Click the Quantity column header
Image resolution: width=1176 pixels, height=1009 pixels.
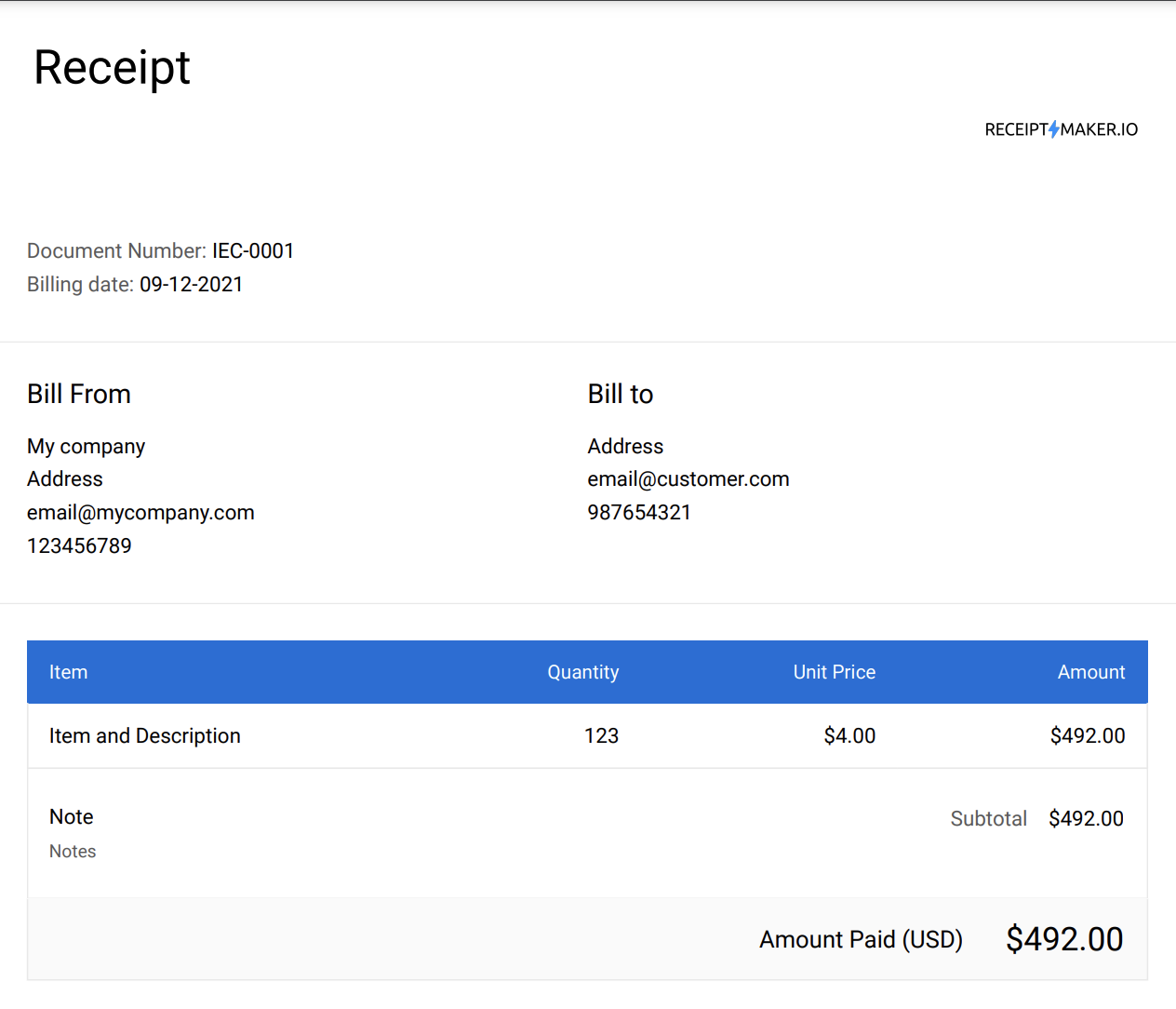582,672
